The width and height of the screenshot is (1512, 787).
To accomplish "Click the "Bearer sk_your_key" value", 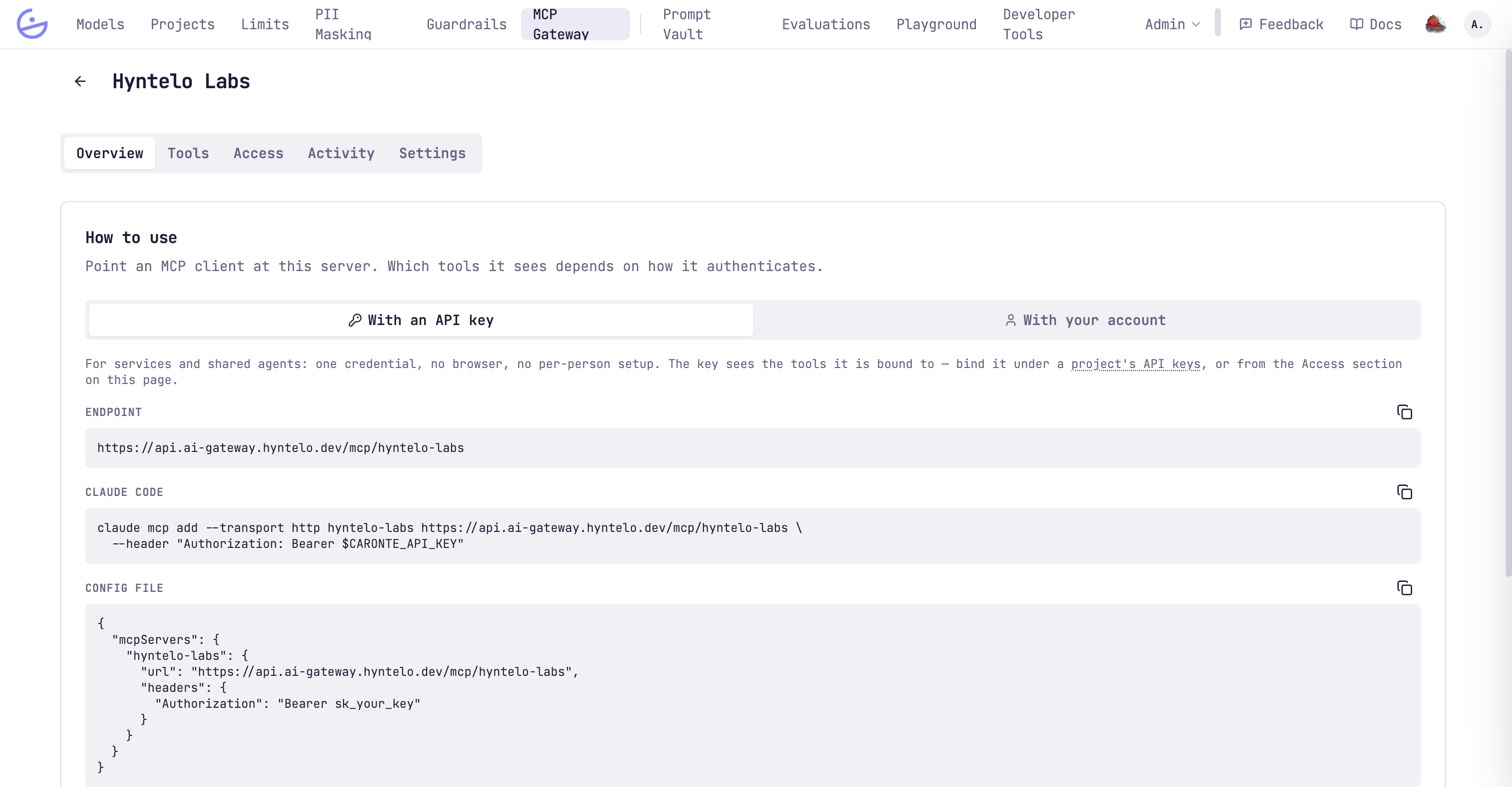I will click(x=349, y=704).
